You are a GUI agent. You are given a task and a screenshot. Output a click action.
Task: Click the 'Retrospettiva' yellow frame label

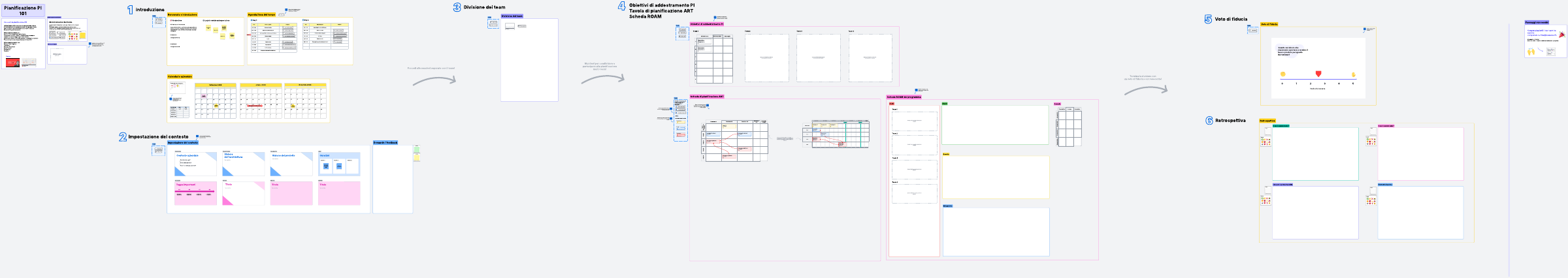coord(1267,121)
